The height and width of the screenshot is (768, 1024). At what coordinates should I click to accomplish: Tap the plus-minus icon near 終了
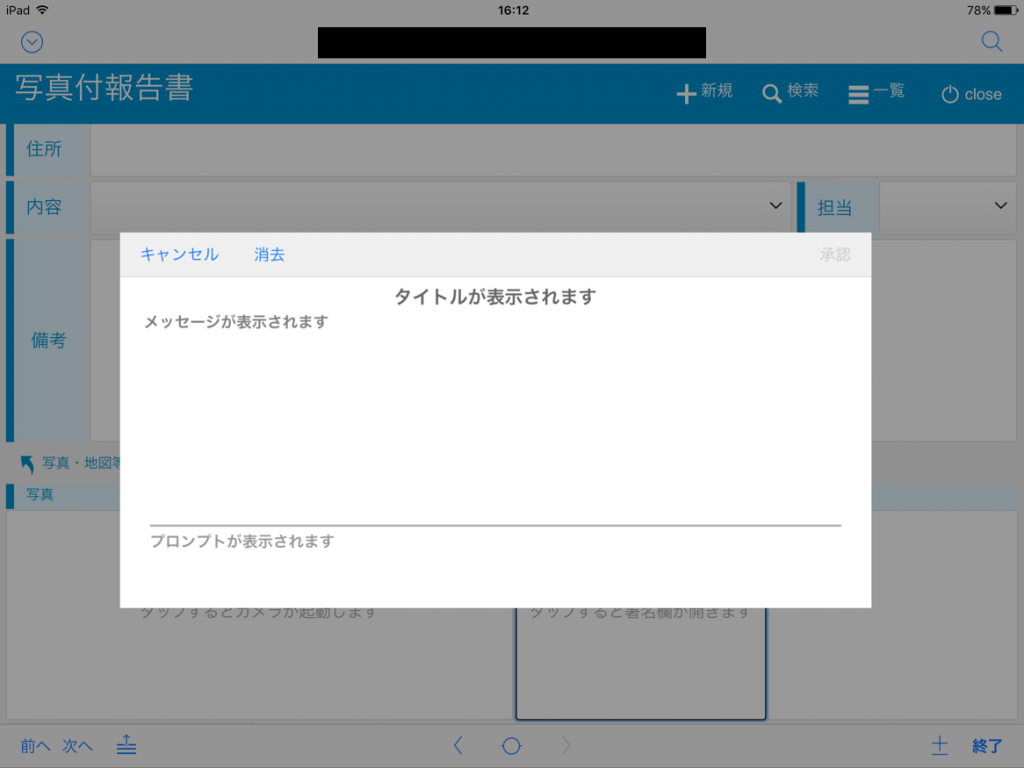(940, 745)
